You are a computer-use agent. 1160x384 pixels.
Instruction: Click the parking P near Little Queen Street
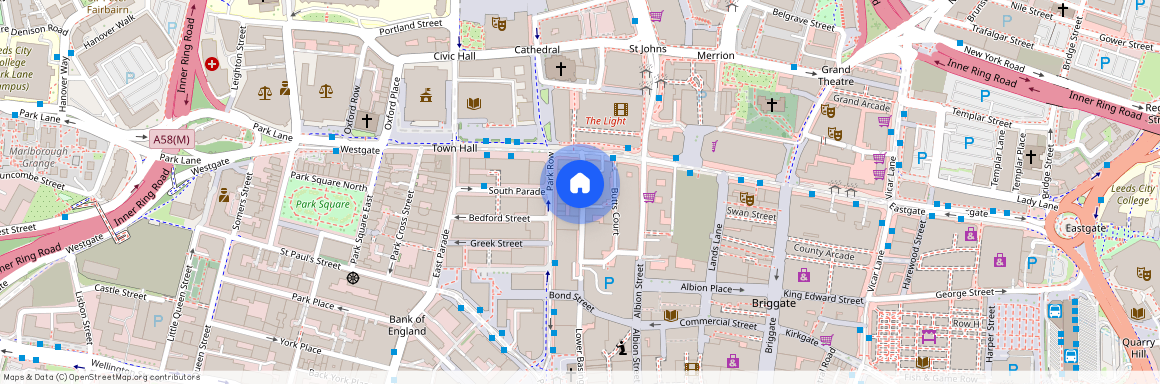pos(157,320)
